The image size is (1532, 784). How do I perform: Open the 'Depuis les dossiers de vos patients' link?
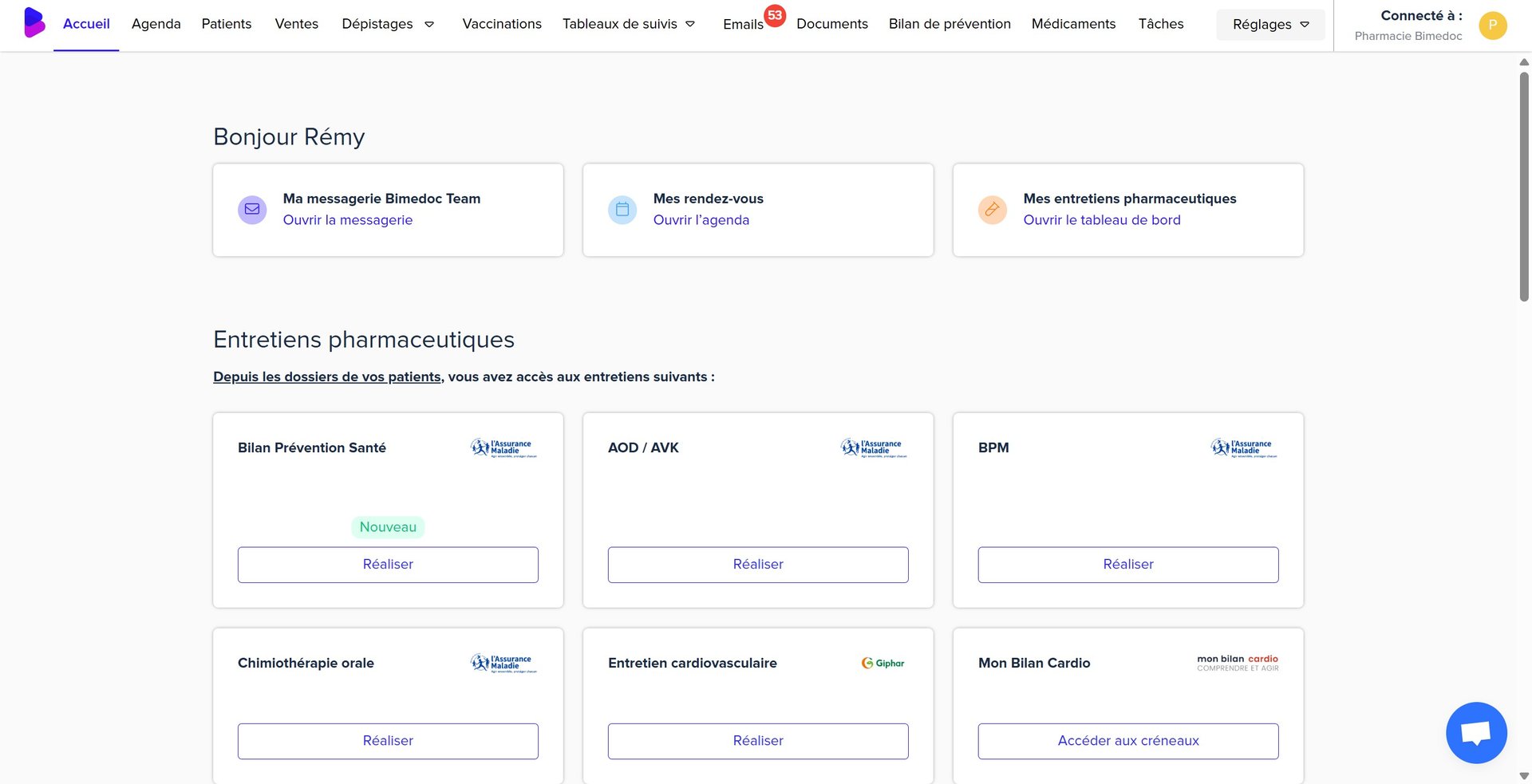click(x=327, y=376)
